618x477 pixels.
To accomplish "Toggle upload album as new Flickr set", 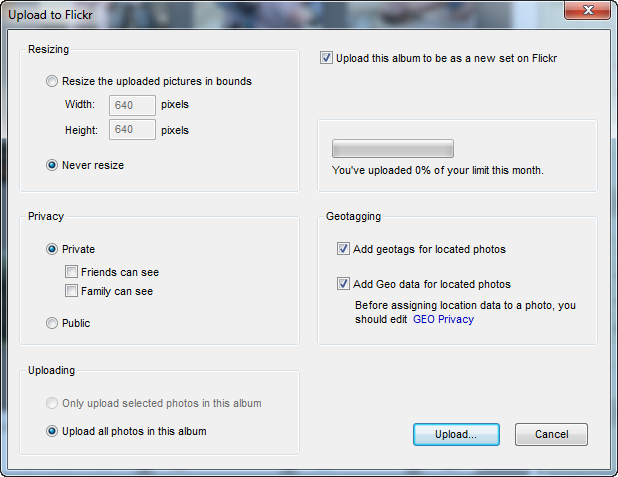I will 326,58.
